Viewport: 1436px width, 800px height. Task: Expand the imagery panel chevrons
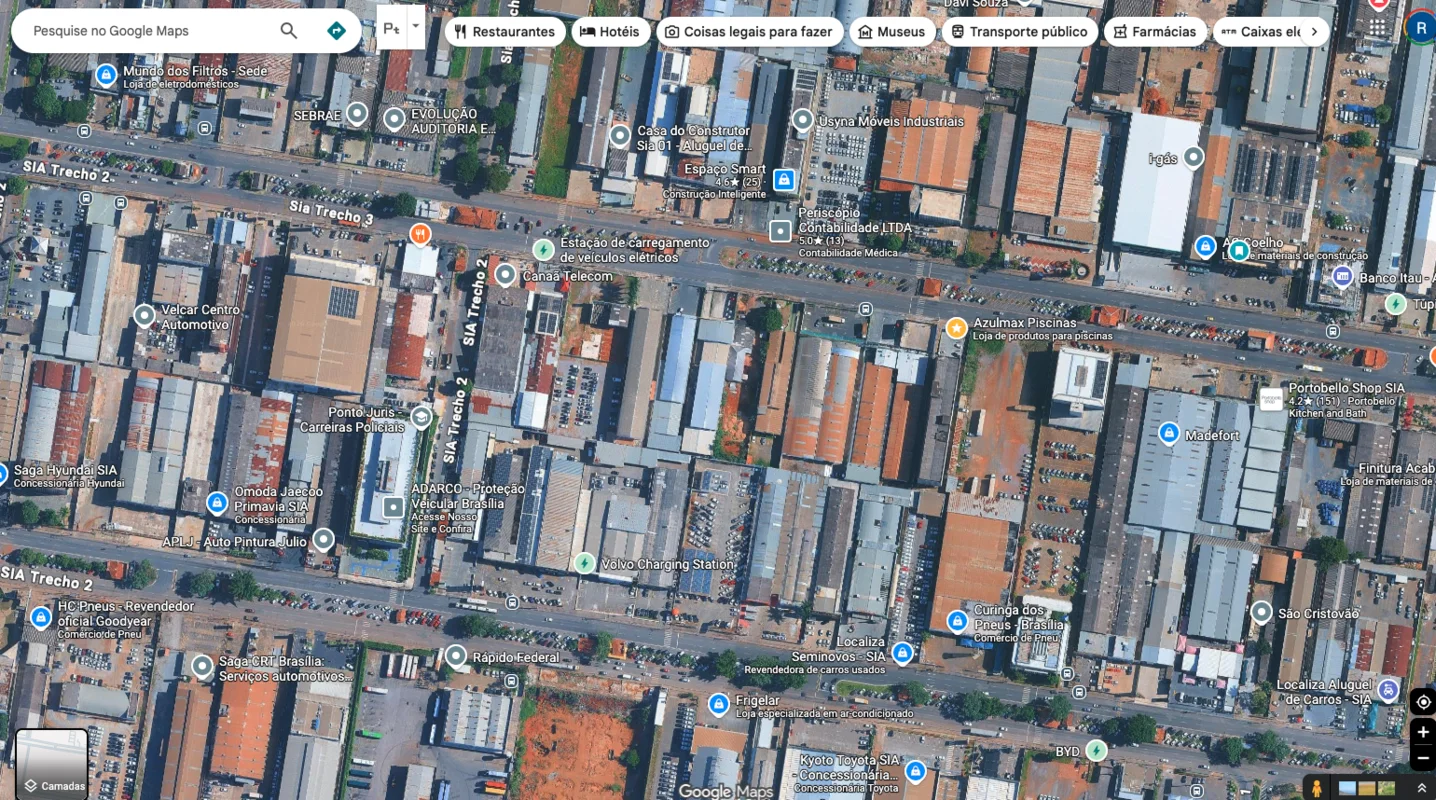pos(1421,789)
